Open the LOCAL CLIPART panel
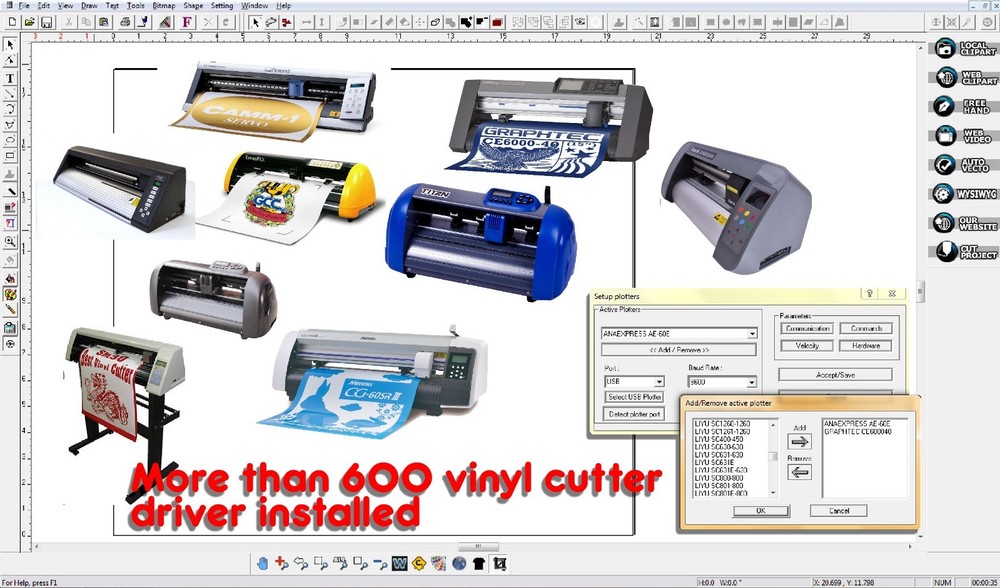This screenshot has width=1000, height=588. point(944,47)
